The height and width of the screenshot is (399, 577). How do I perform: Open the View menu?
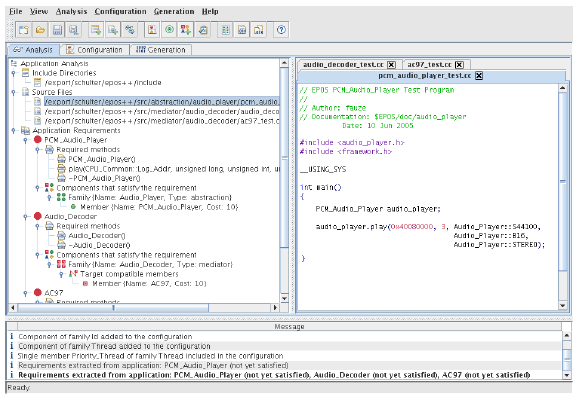pyautogui.click(x=39, y=11)
